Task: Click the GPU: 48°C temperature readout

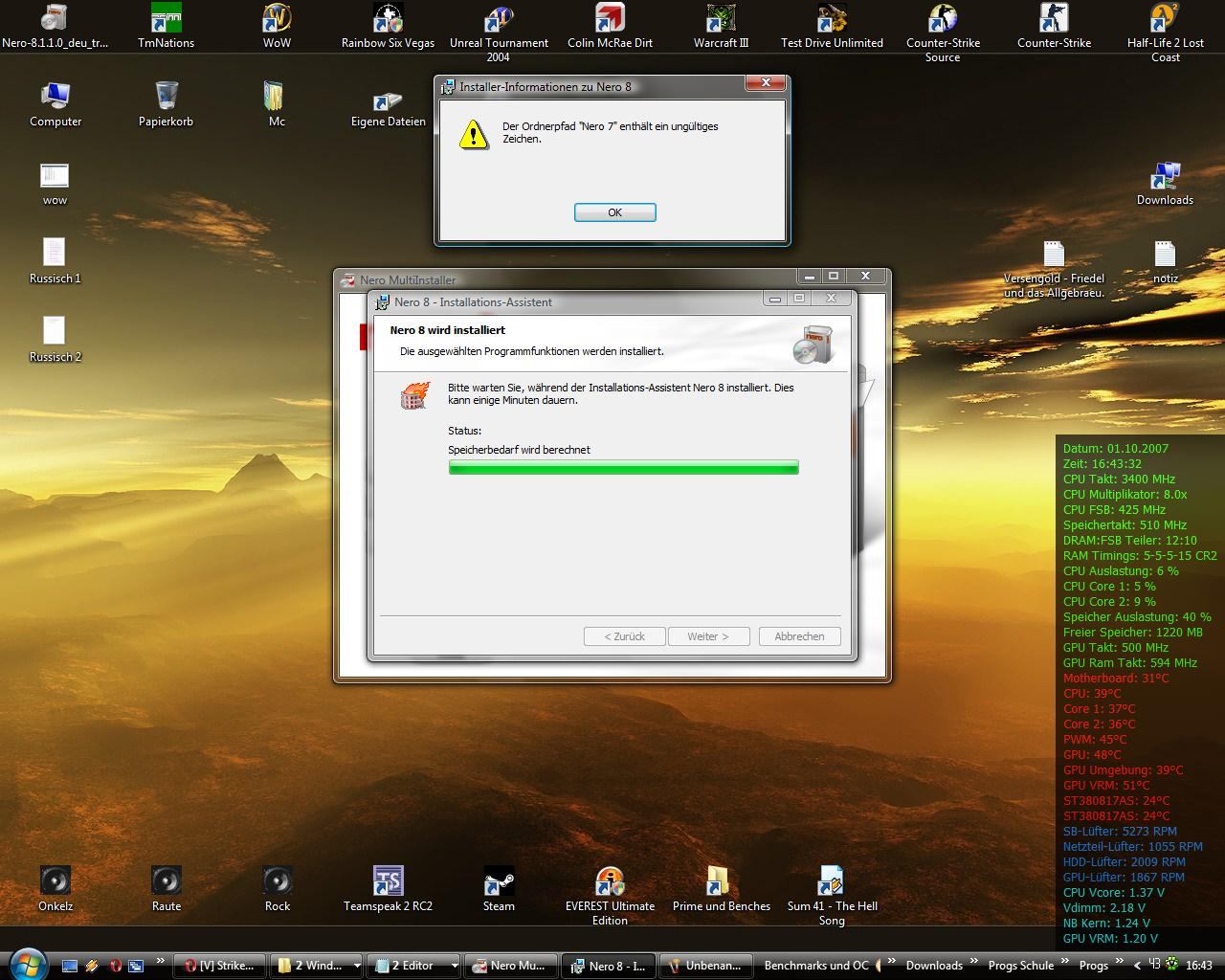Action: point(1092,754)
